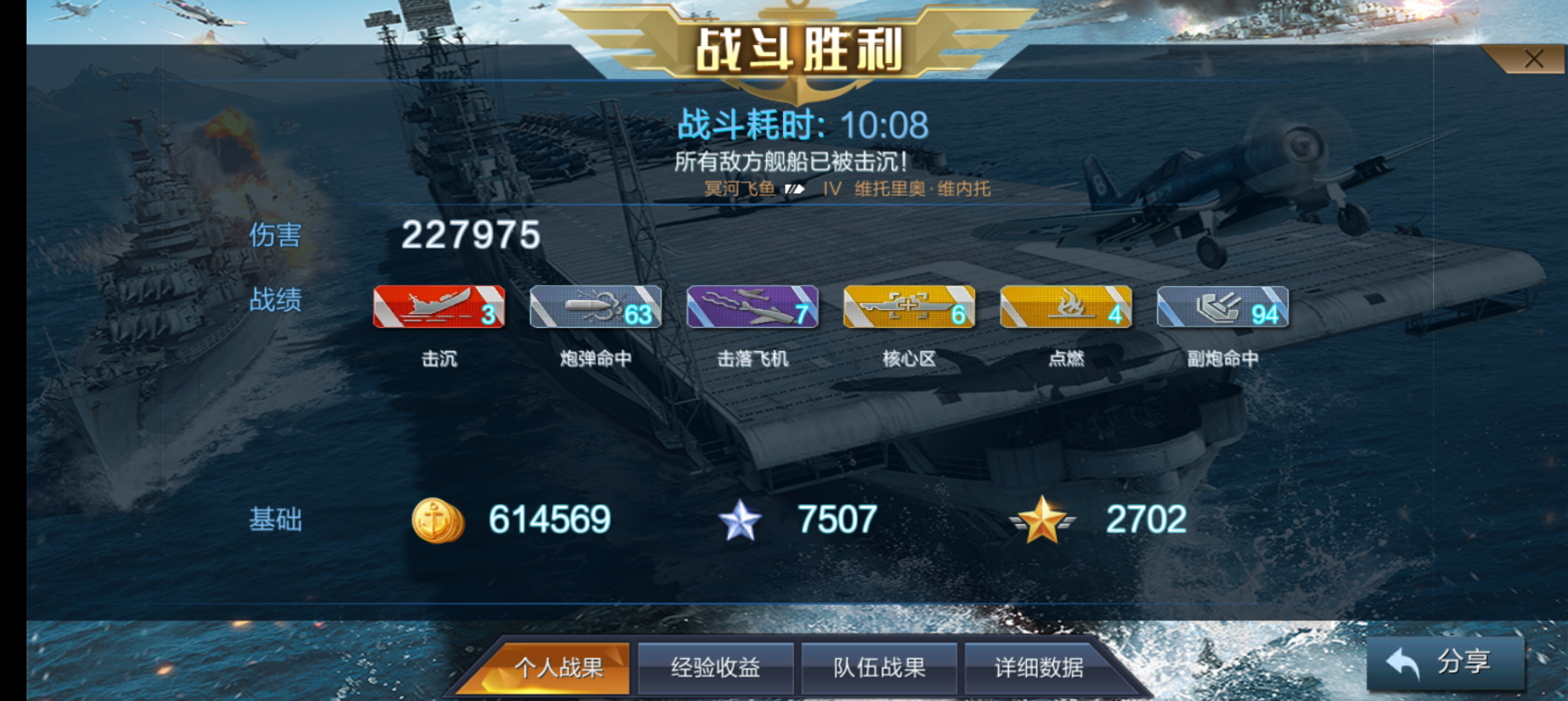Click the share arrow icon

[1403, 663]
